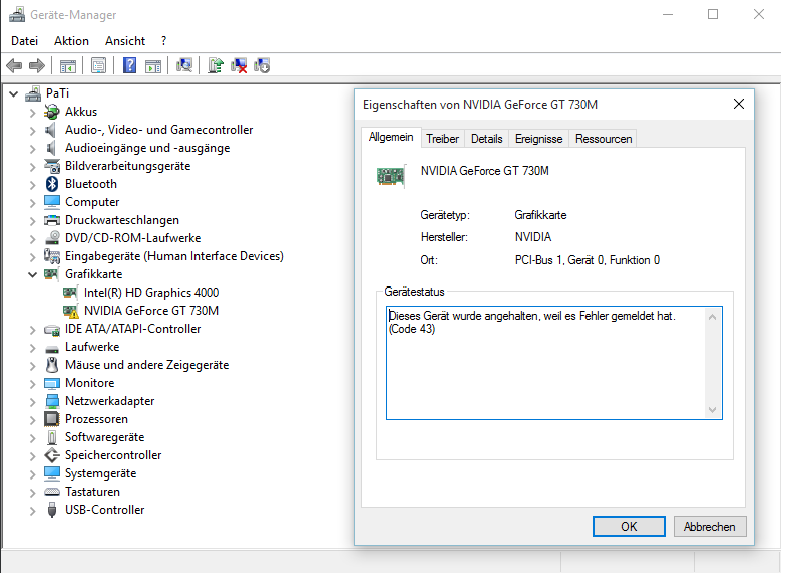This screenshot has width=785, height=578.
Task: Collapse the PaTi root node
Action: point(14,94)
